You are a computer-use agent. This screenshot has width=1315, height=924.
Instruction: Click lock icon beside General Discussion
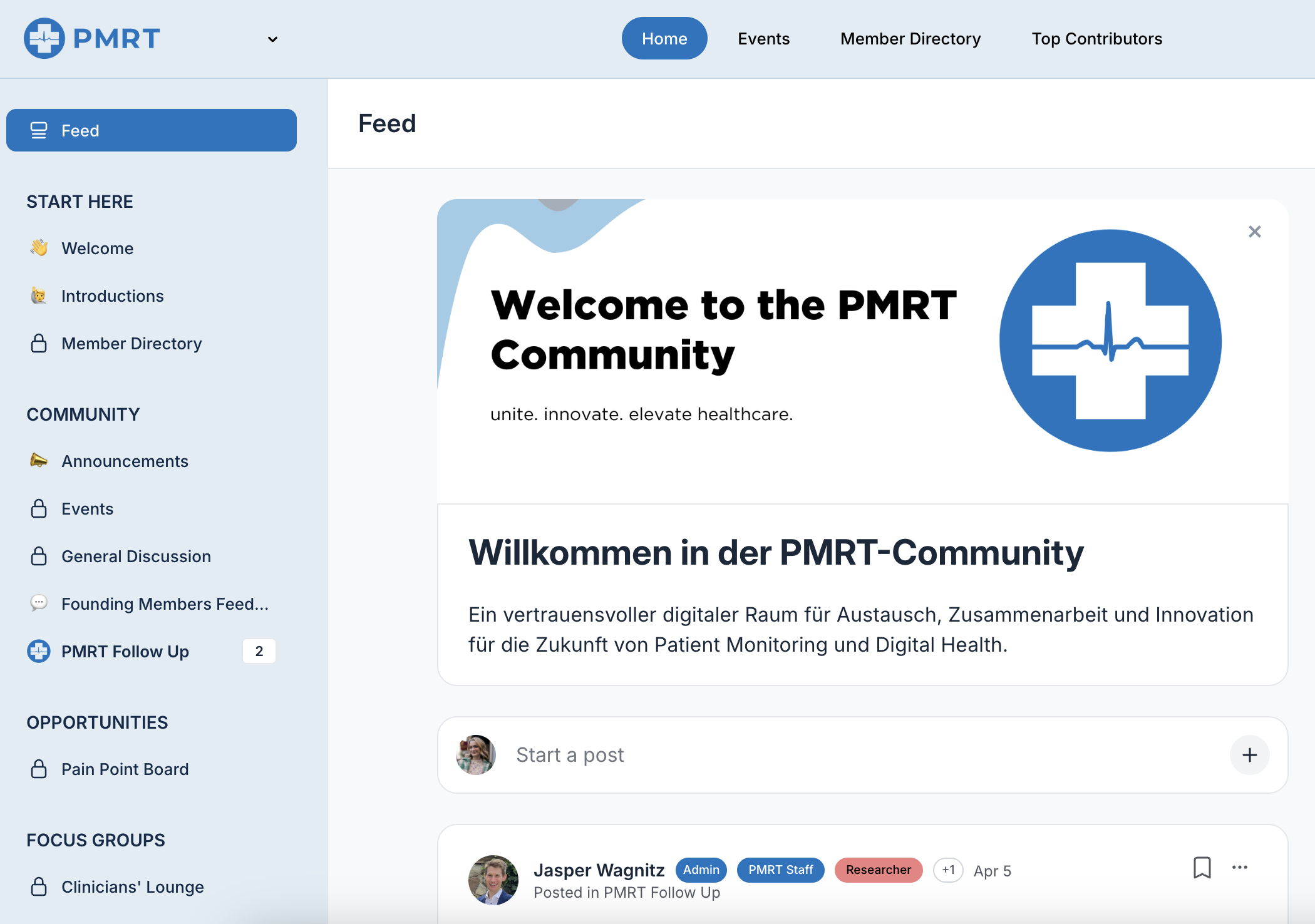[39, 556]
